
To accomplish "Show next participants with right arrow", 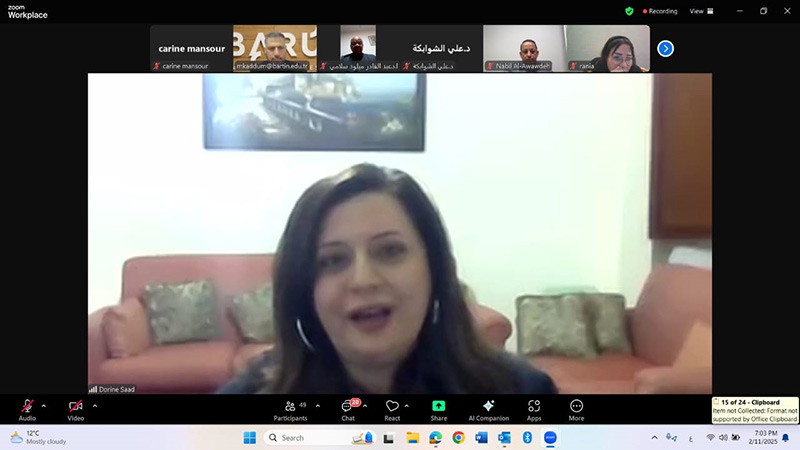I will [x=665, y=48].
